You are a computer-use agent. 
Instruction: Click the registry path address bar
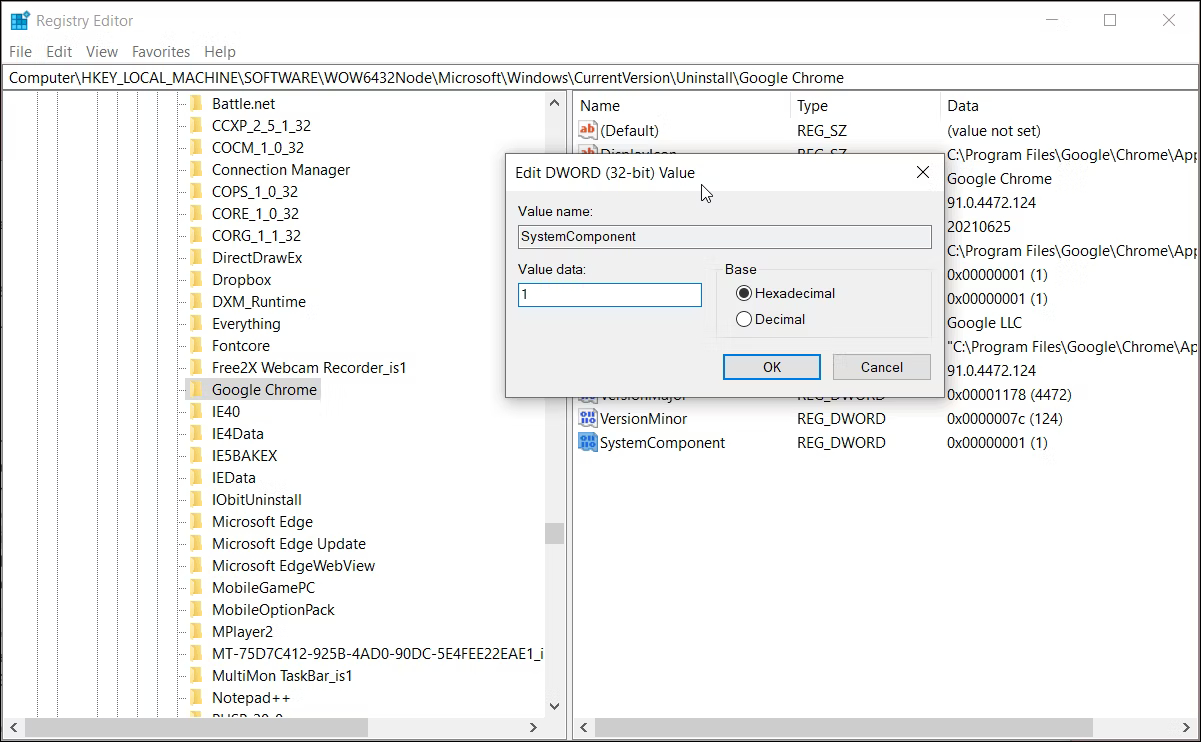pyautogui.click(x=600, y=77)
